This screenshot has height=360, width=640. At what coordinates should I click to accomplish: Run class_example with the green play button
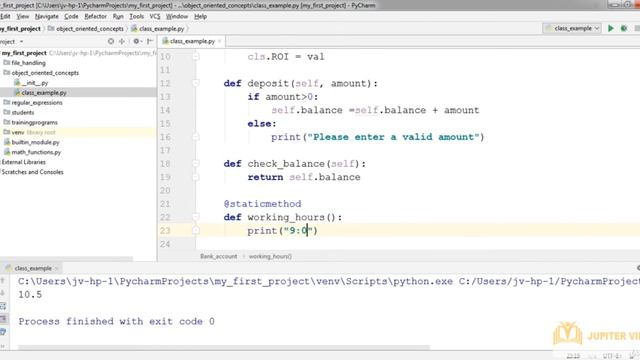click(x=611, y=28)
